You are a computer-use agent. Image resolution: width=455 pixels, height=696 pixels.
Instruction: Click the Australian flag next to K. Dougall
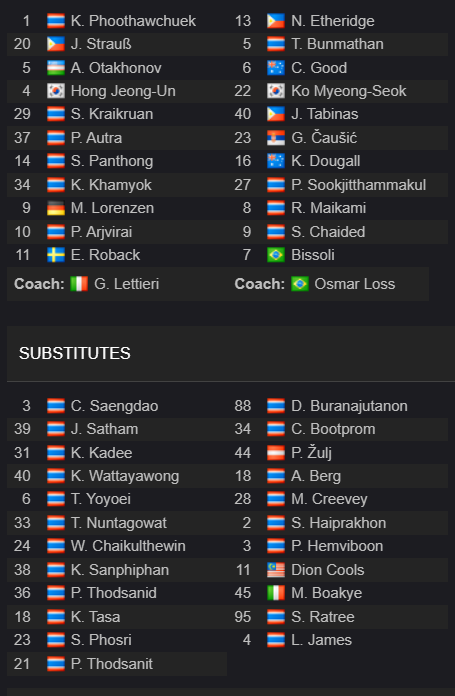click(x=276, y=161)
